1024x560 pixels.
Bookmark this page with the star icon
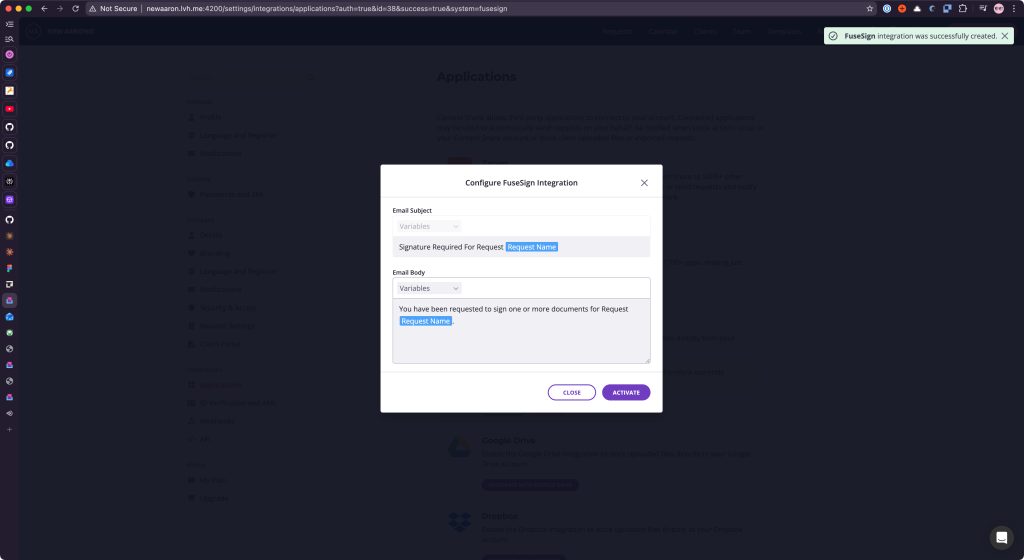point(869,8)
